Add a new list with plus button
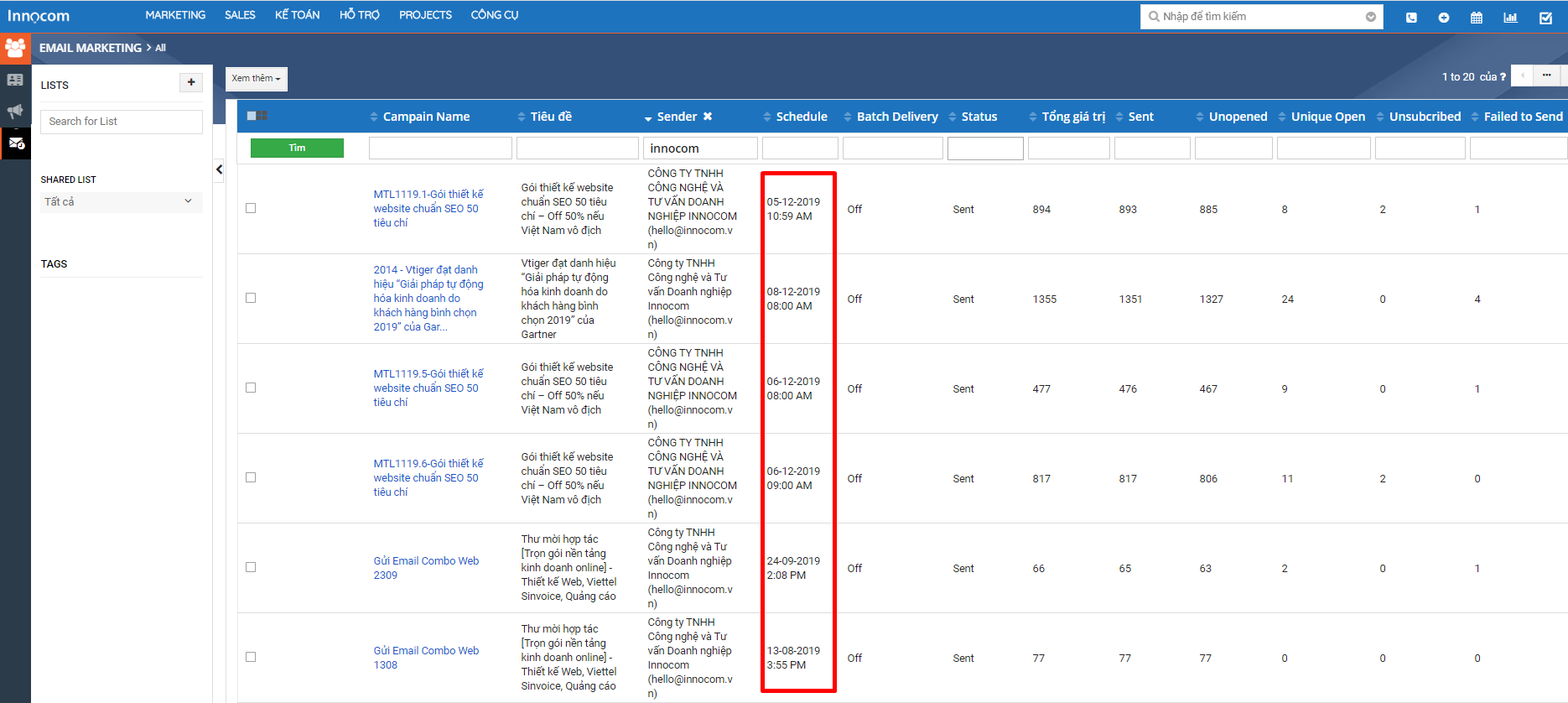This screenshot has height=703, width=1568. [x=191, y=82]
